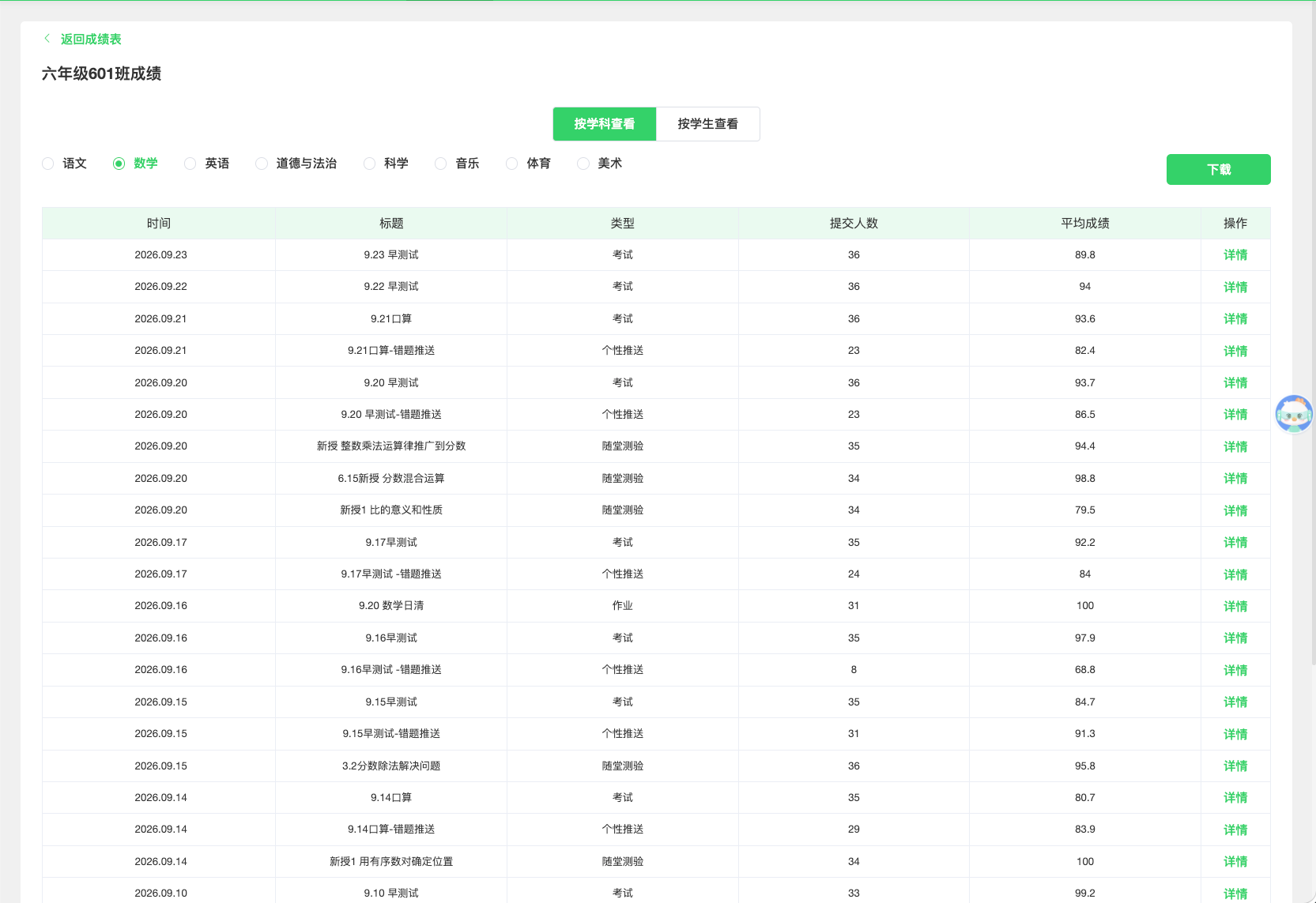The image size is (1316, 903).
Task: Select the 语文 subject radio button
Action: point(48,164)
